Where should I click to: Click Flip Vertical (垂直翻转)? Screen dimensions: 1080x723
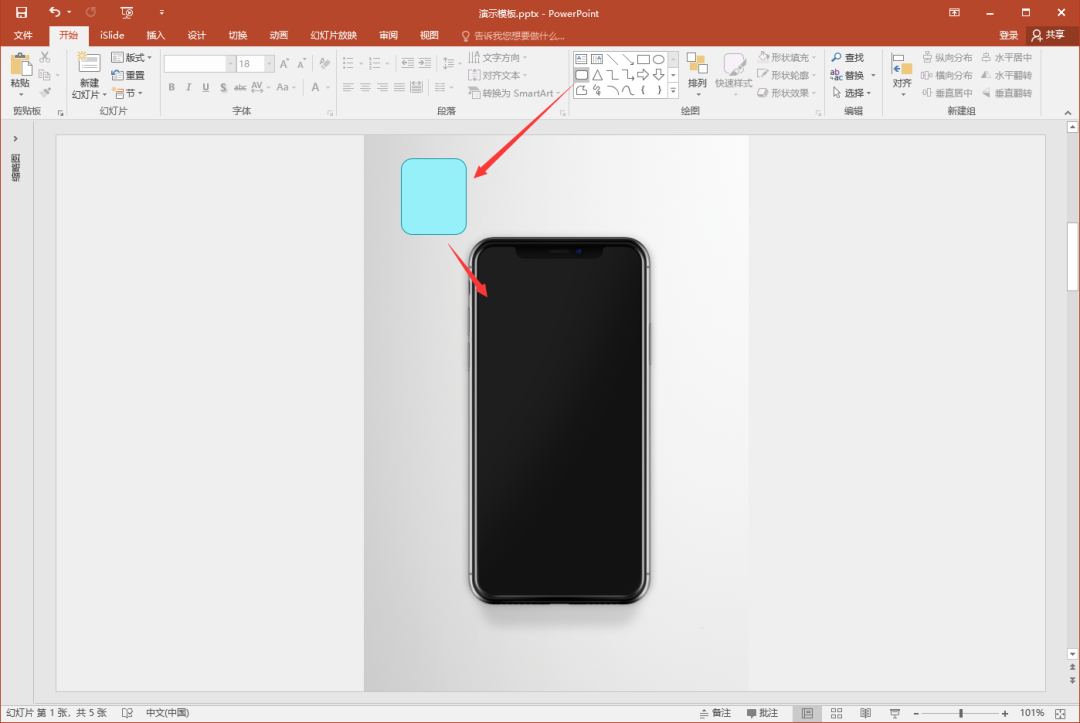coord(1007,93)
